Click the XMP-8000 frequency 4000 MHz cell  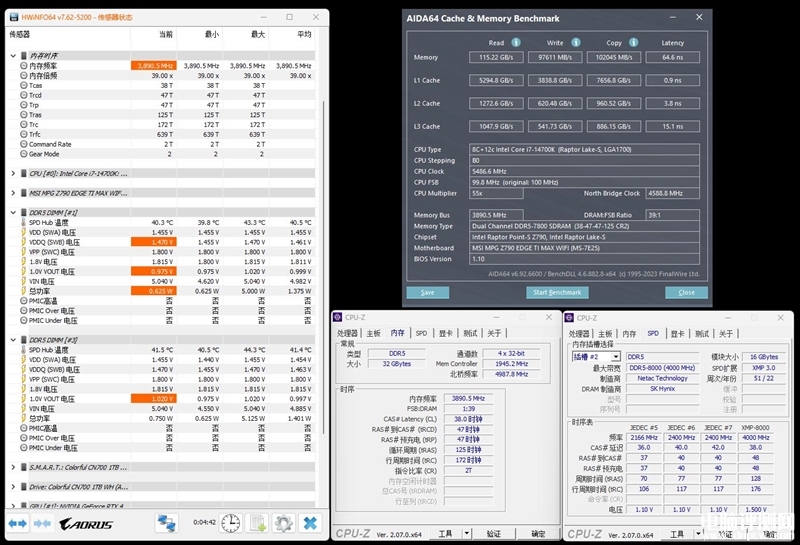756,437
